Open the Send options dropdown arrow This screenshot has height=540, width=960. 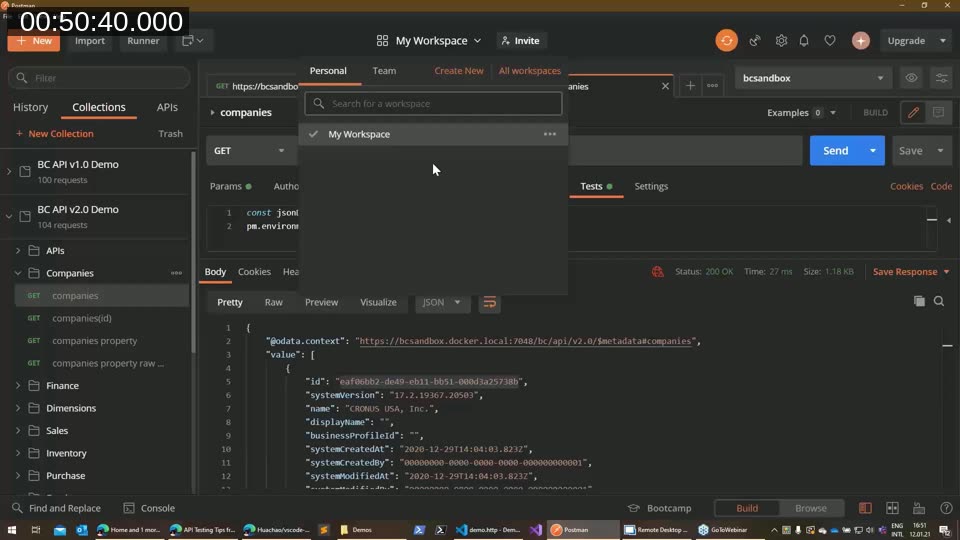[872, 151]
